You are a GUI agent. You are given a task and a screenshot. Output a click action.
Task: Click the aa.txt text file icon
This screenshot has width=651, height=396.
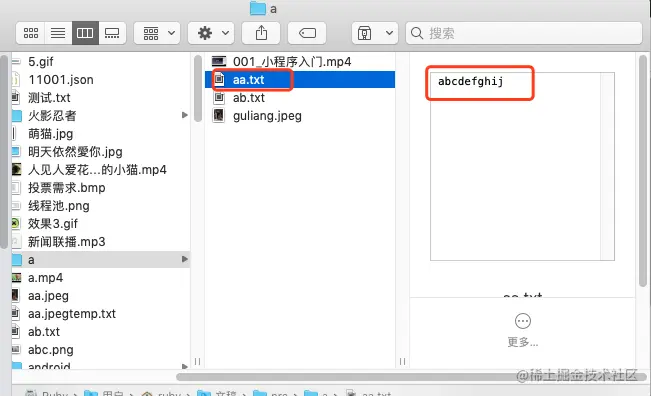point(219,79)
